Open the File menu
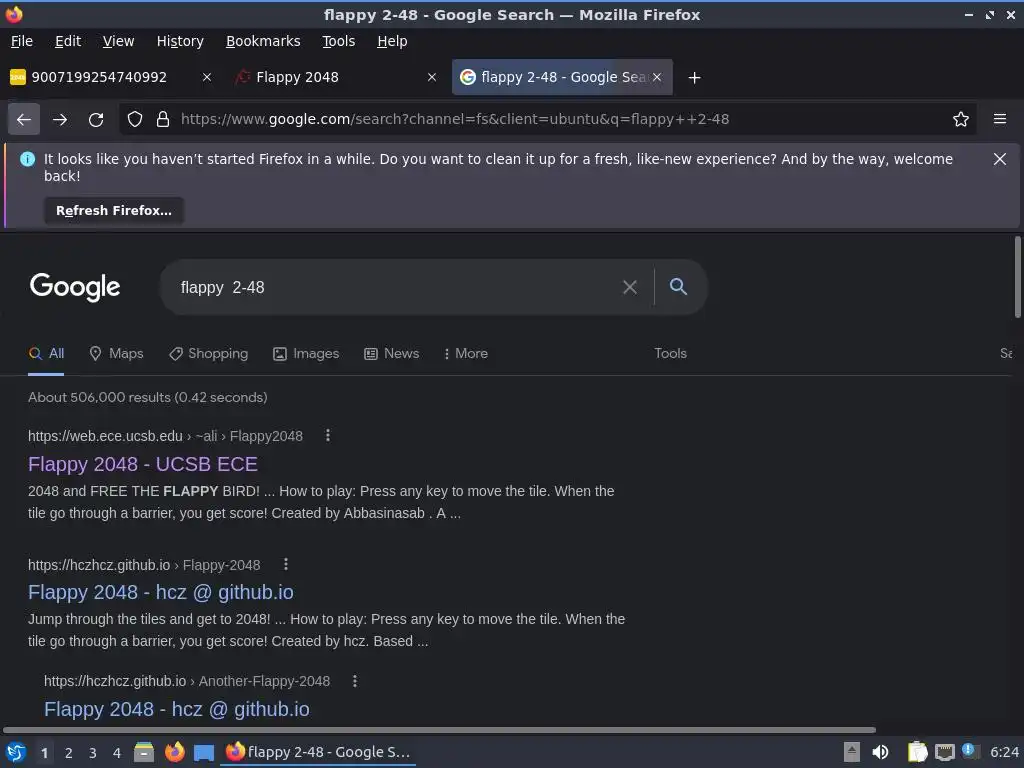The image size is (1024, 768). tap(22, 41)
